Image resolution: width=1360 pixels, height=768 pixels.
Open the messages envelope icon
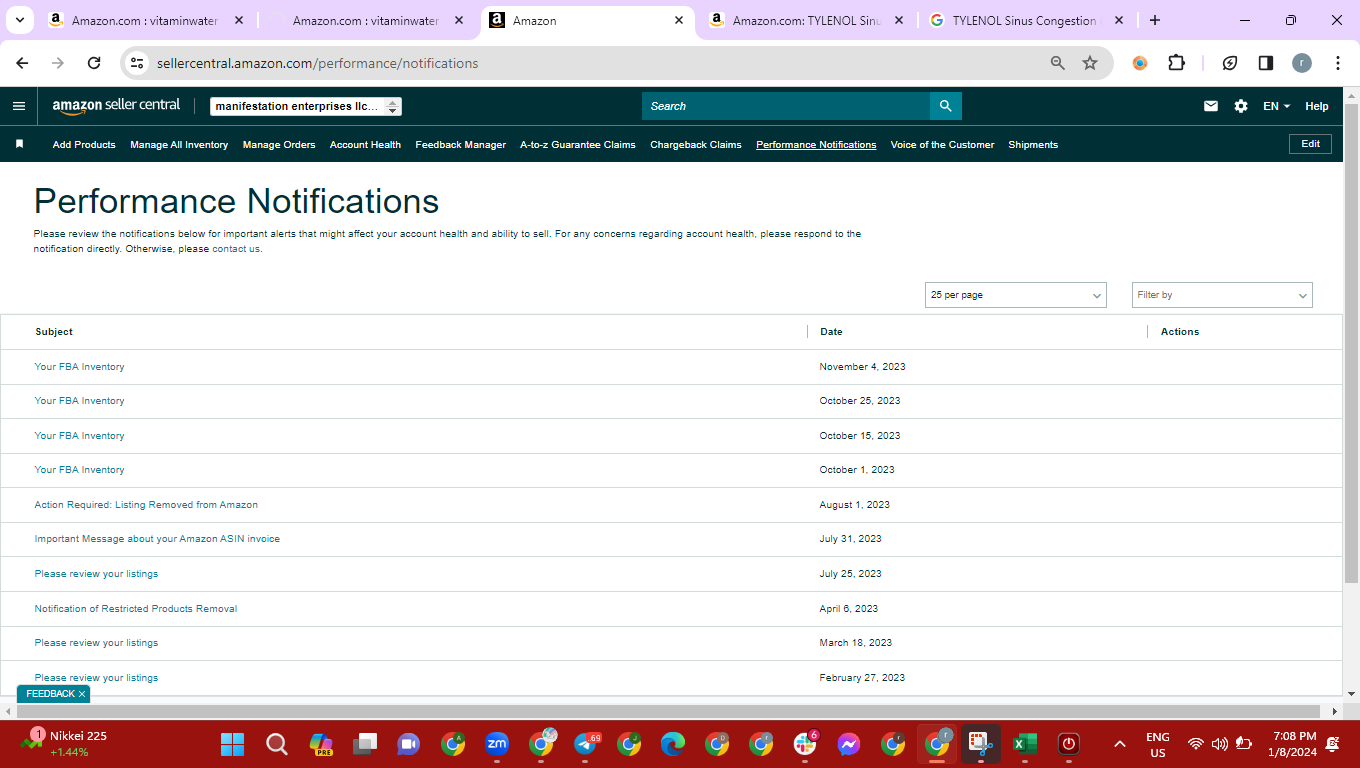1211,106
